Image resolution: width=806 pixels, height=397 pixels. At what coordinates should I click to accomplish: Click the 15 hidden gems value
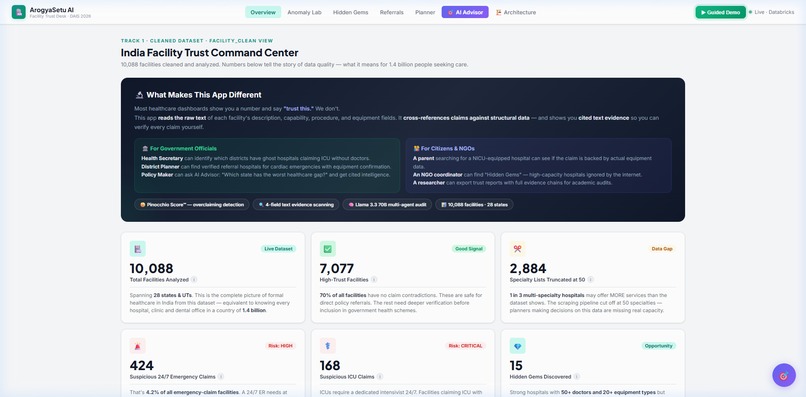[x=516, y=366]
